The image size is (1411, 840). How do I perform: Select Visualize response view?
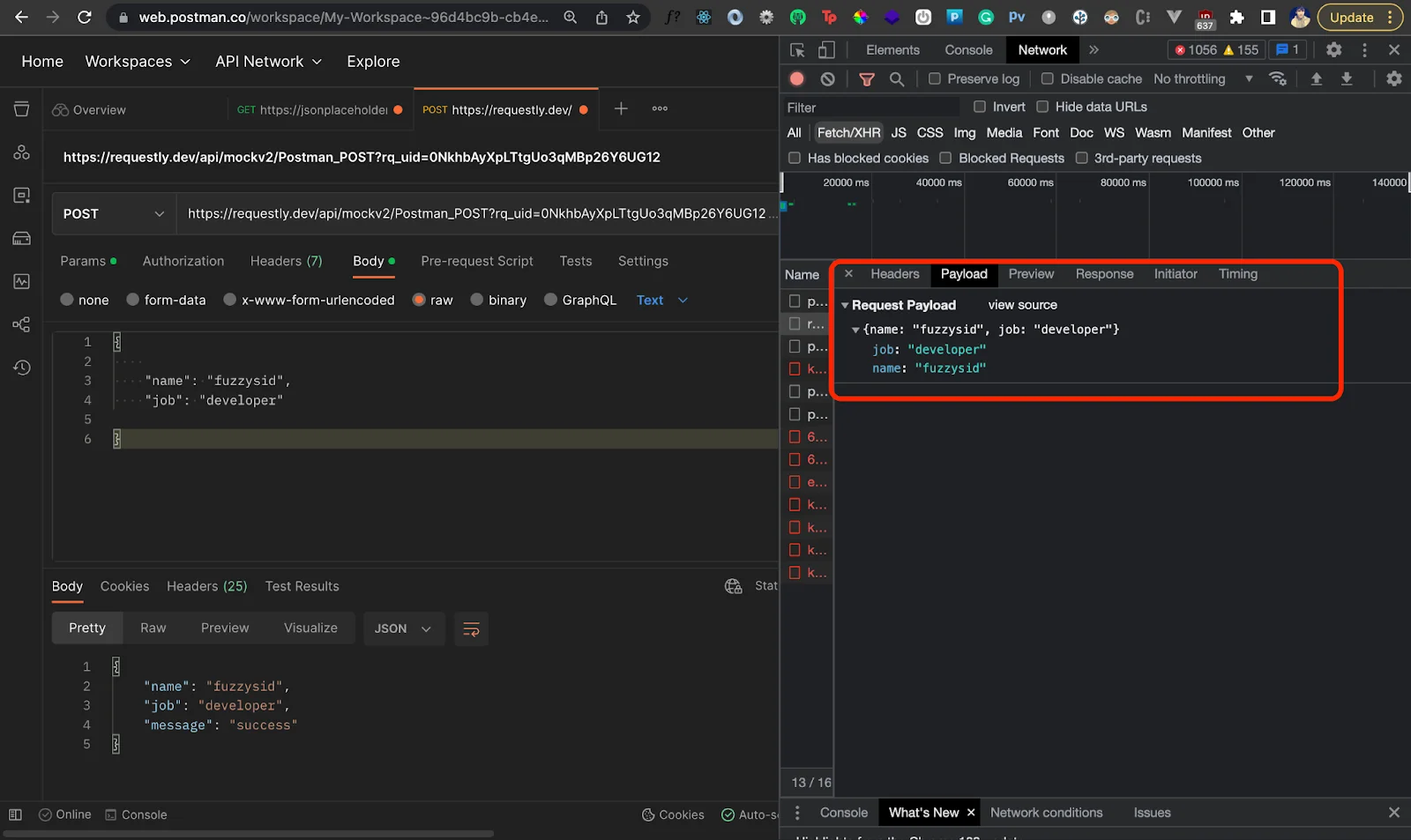coord(310,628)
